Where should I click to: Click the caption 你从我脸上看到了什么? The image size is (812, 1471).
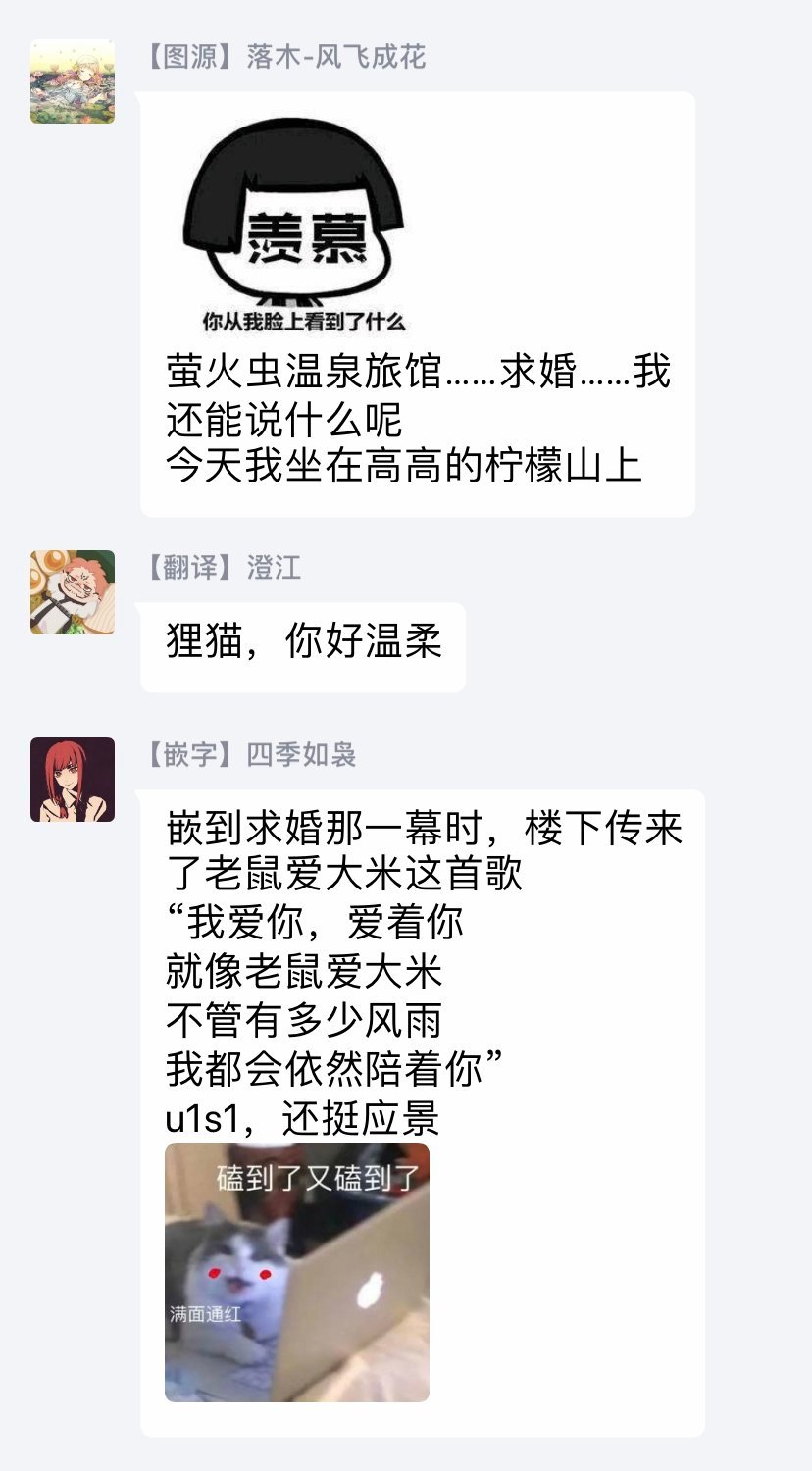coord(304,322)
